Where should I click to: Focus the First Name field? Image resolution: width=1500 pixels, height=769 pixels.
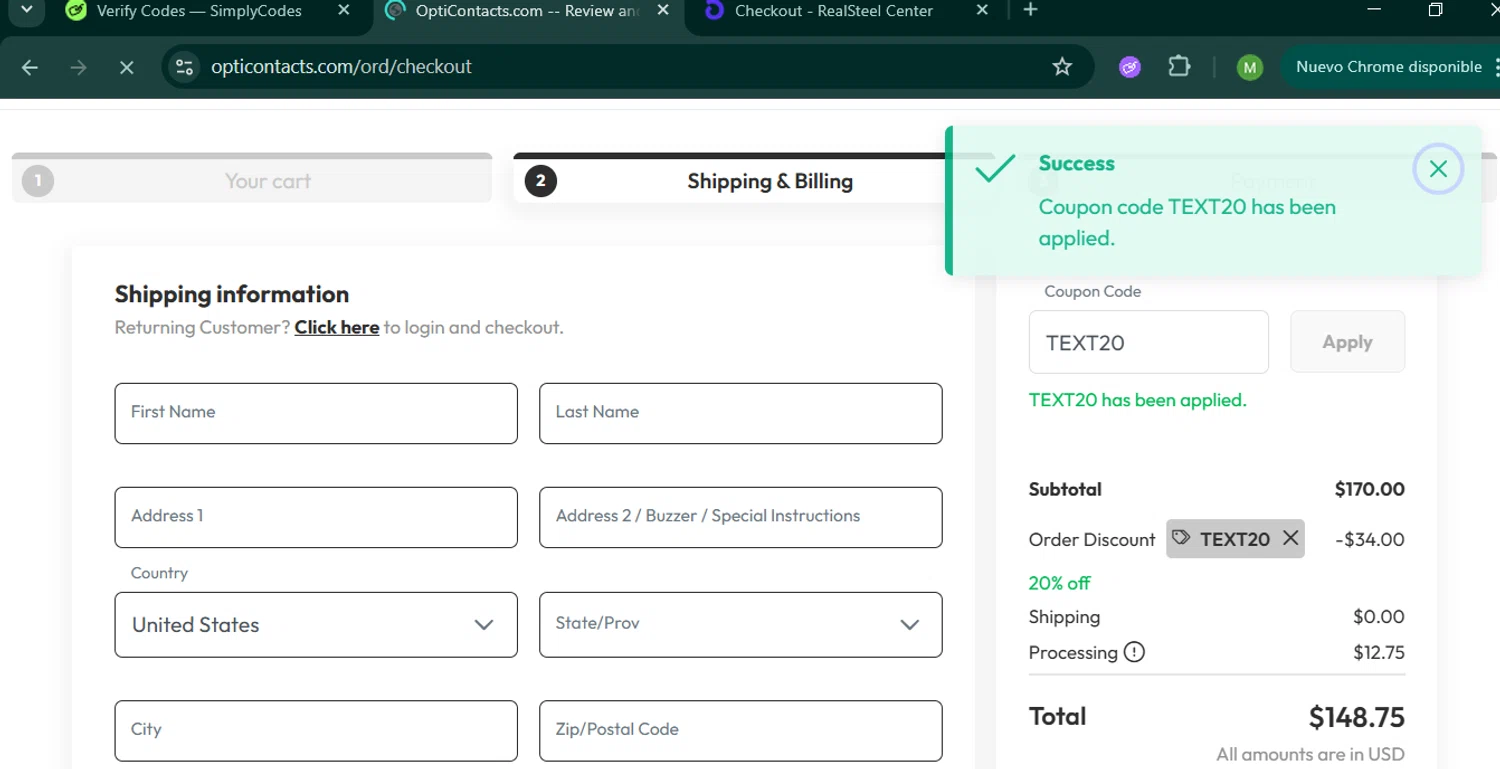[x=316, y=413]
